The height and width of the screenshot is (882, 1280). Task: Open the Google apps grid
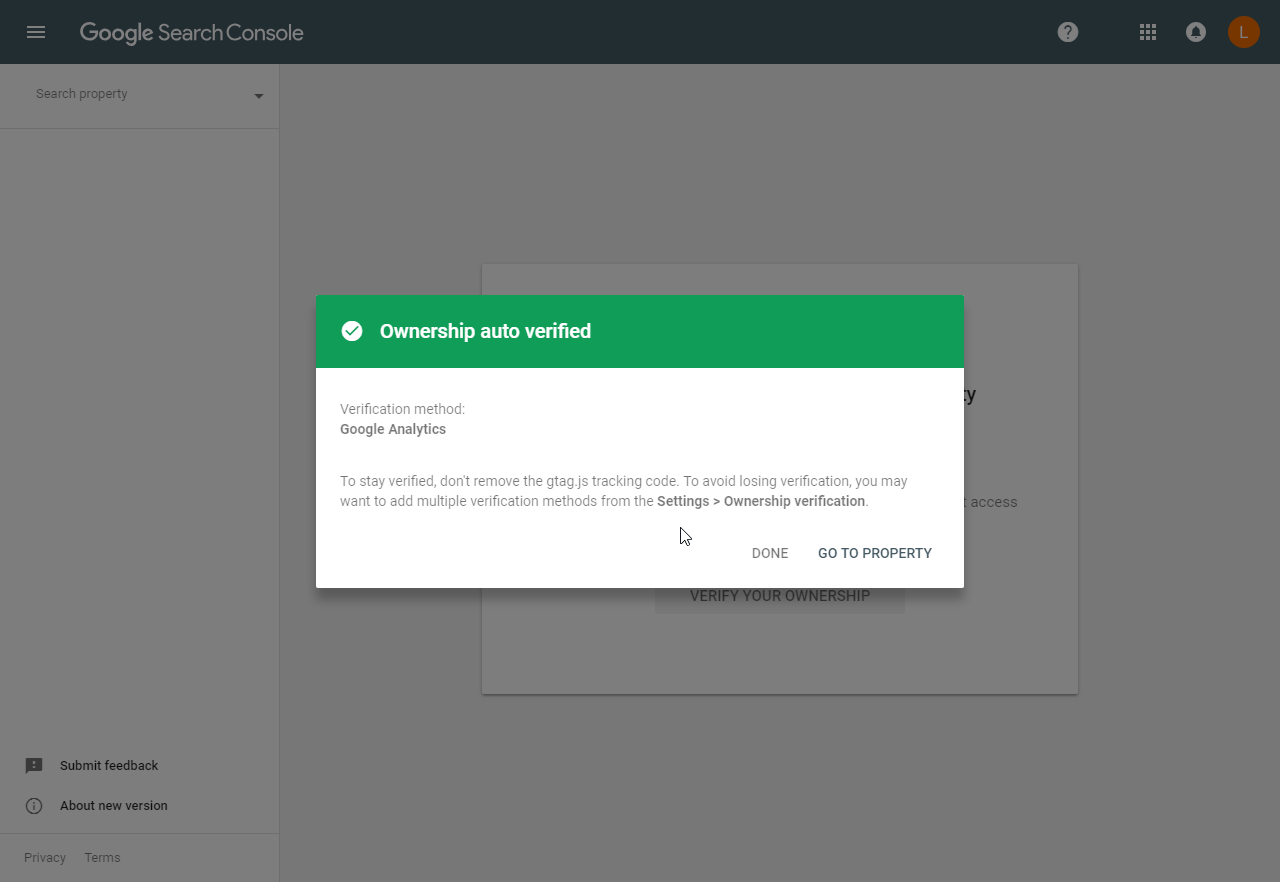pyautogui.click(x=1148, y=32)
